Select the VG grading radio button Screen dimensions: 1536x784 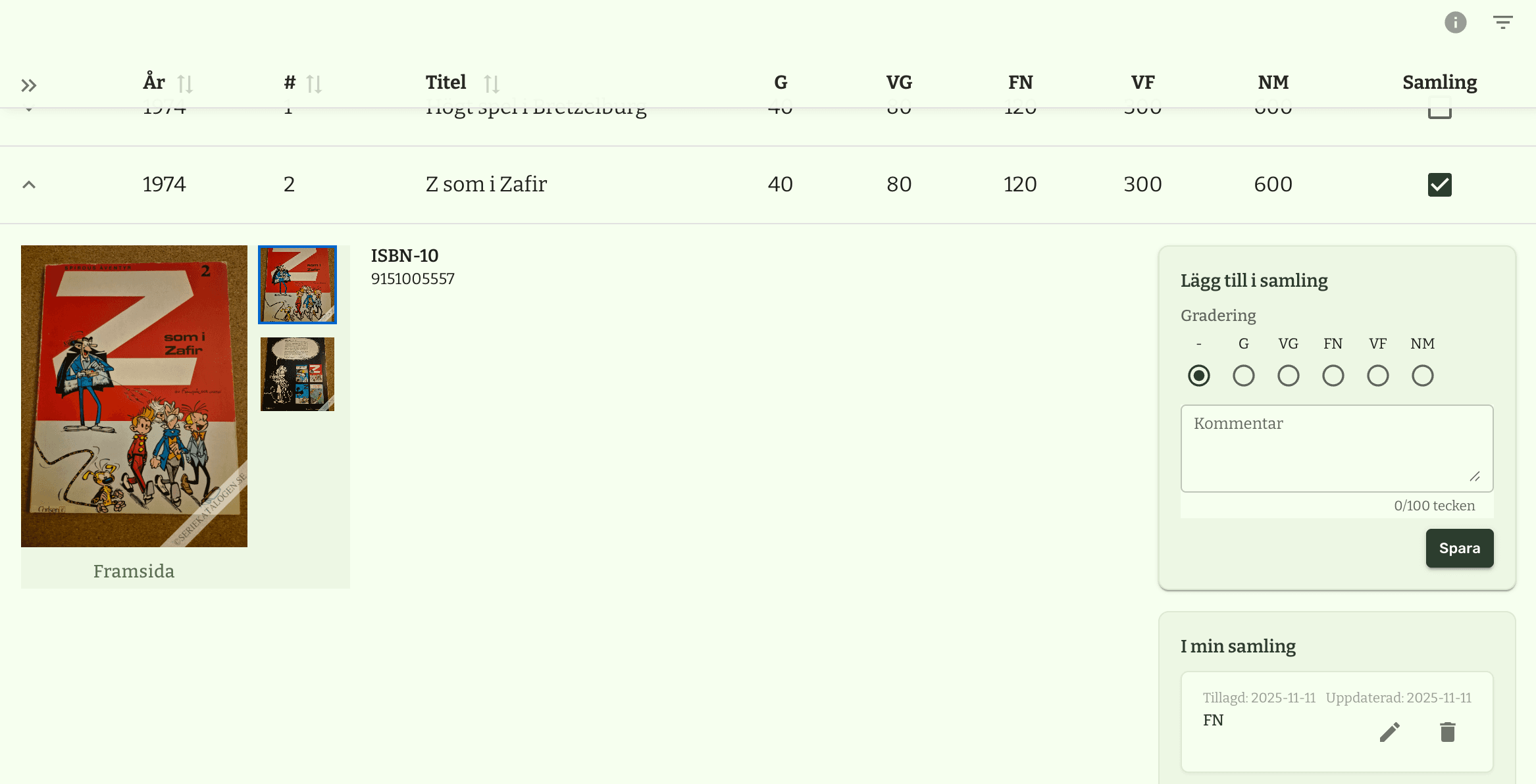(1288, 376)
